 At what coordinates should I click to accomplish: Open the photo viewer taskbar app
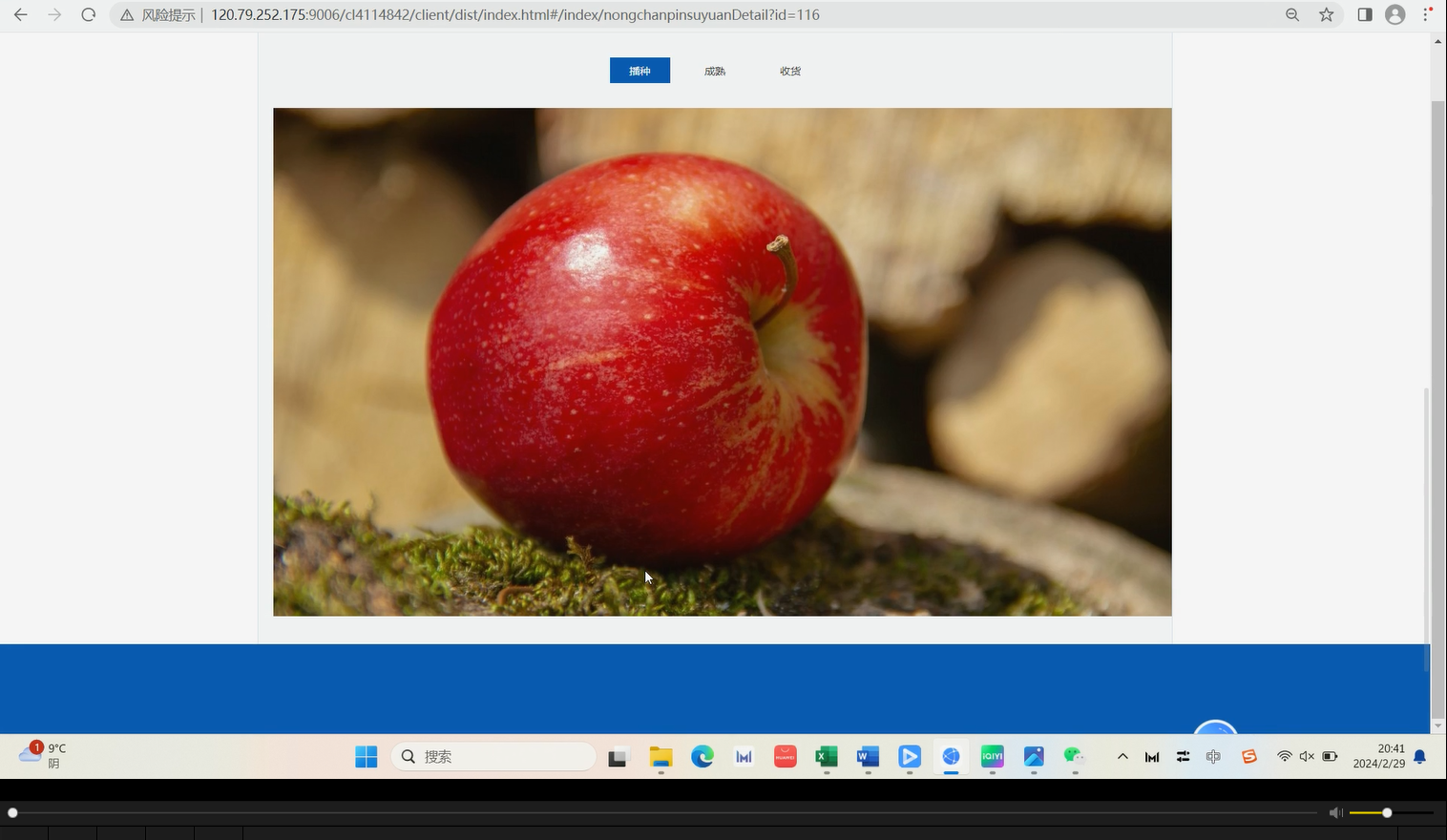pyautogui.click(x=1034, y=757)
